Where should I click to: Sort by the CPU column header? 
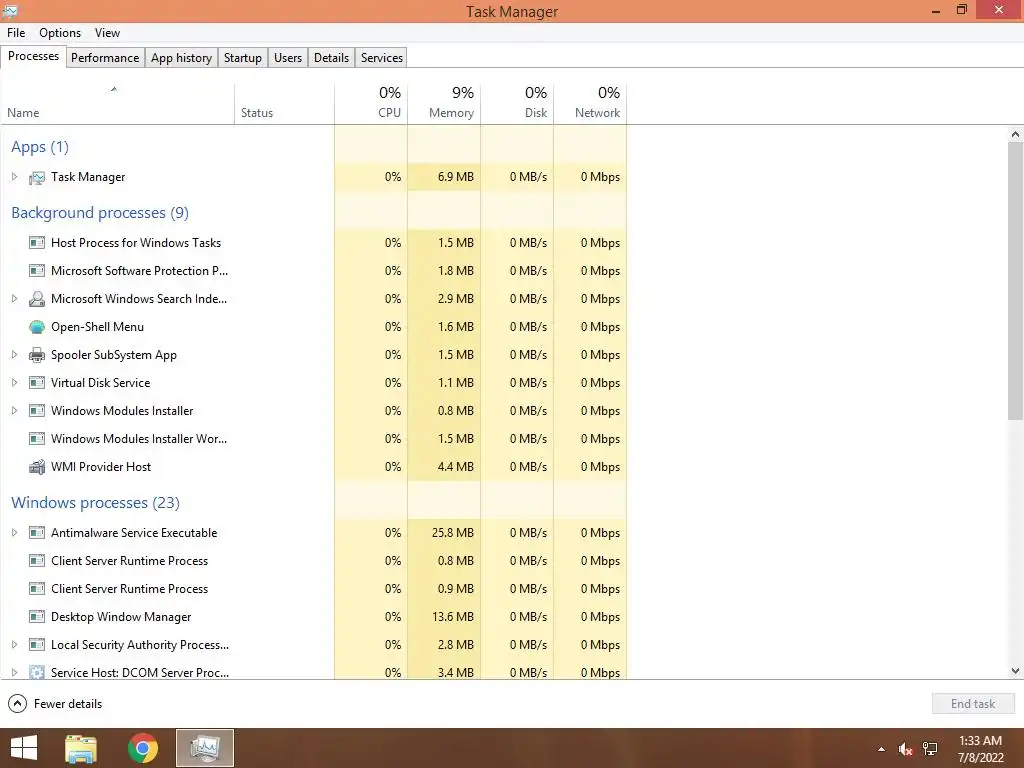click(x=371, y=104)
